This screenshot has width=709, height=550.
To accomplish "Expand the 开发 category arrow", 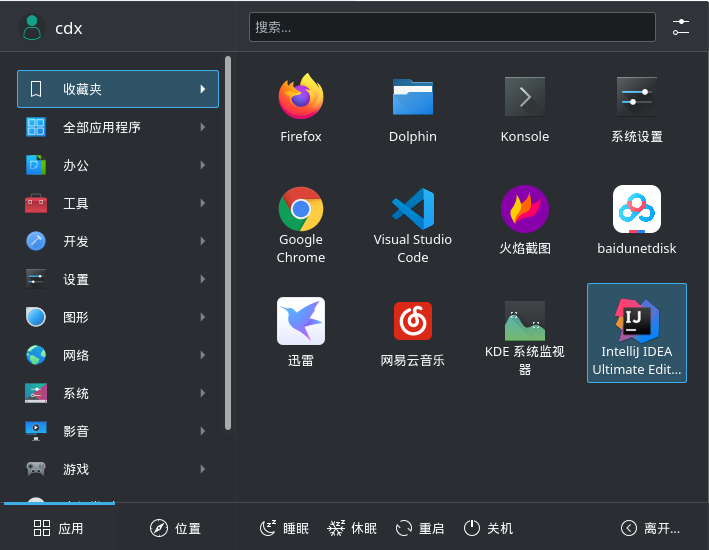I will pyautogui.click(x=203, y=241).
